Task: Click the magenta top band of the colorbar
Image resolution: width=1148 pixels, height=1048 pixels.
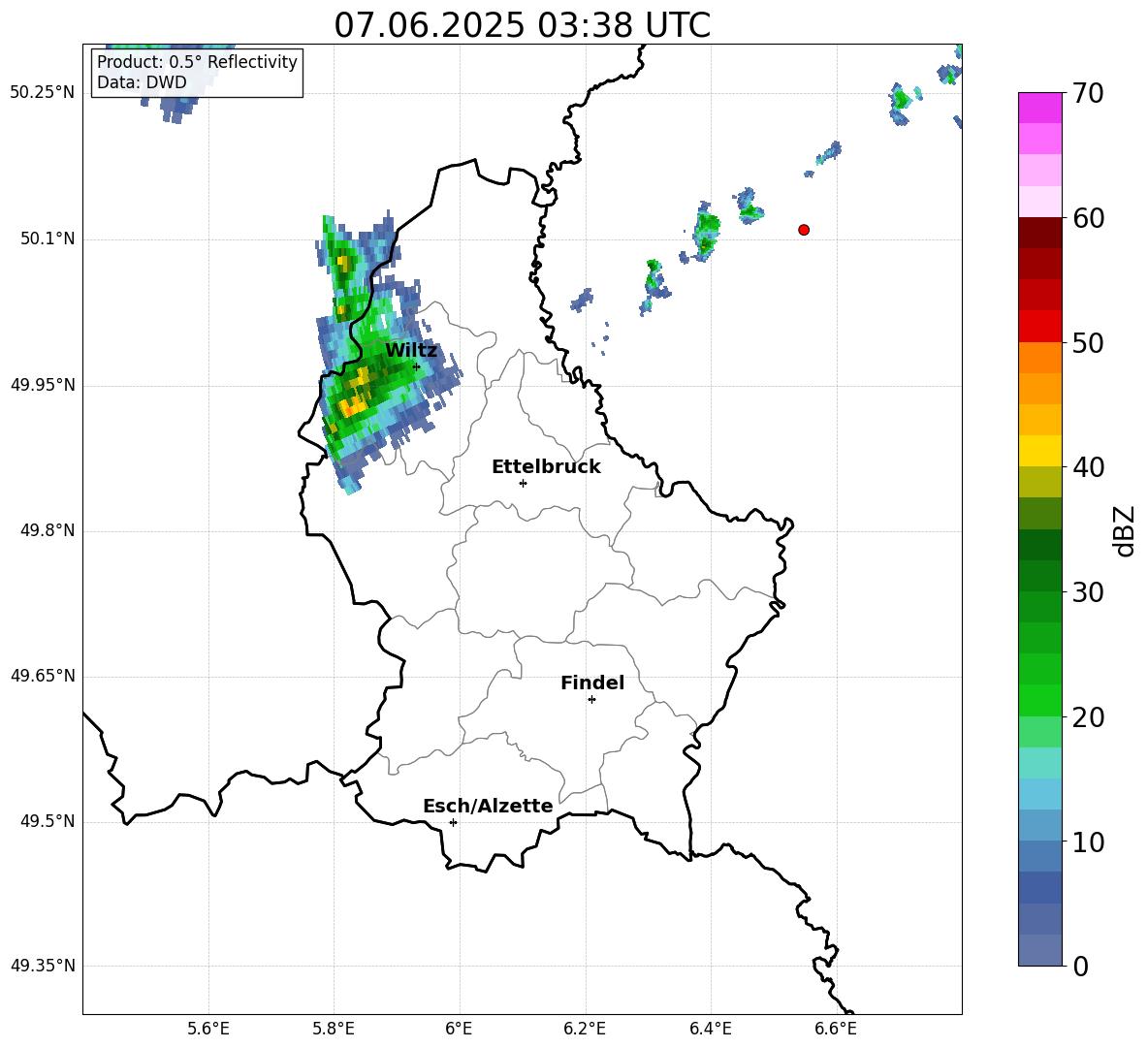Action: (x=1039, y=108)
